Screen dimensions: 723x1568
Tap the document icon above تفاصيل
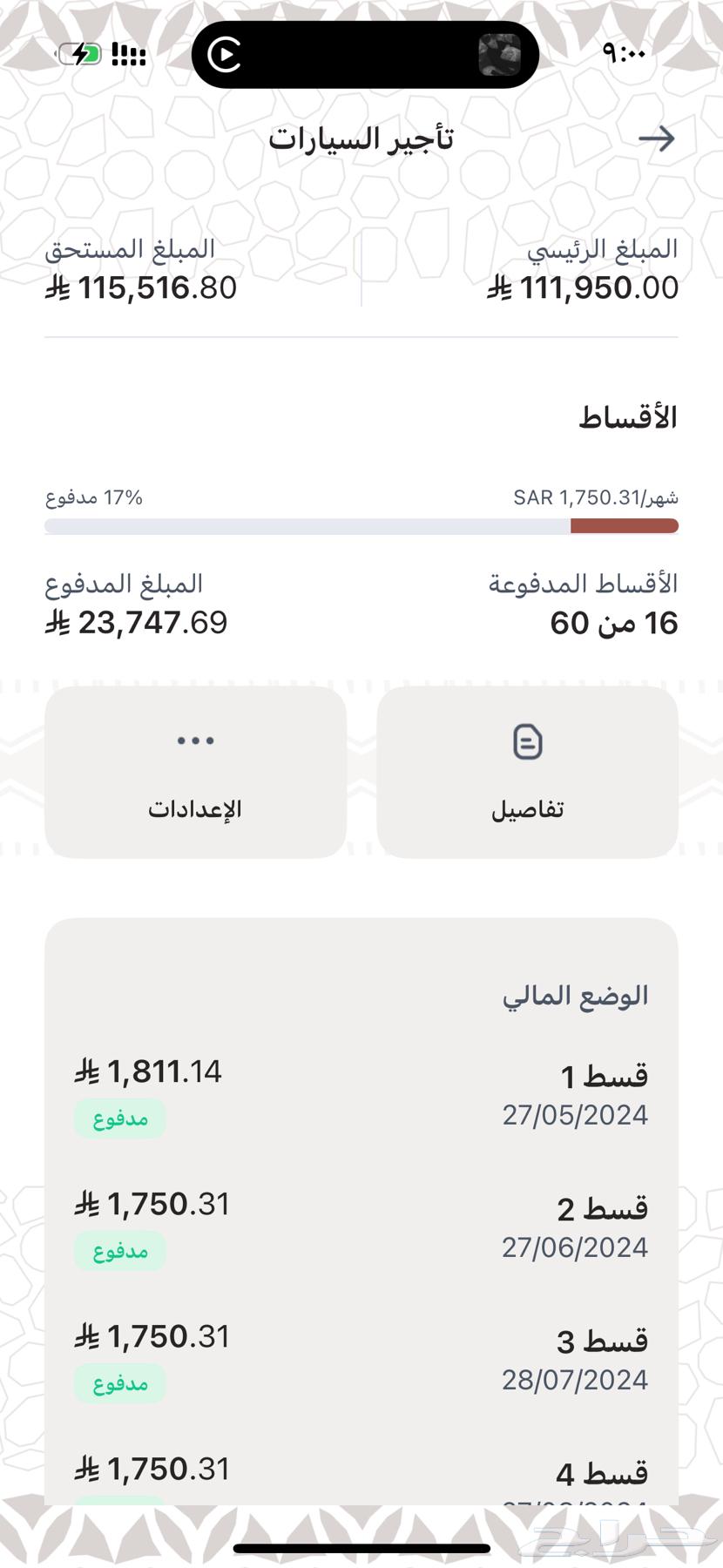pos(527,742)
